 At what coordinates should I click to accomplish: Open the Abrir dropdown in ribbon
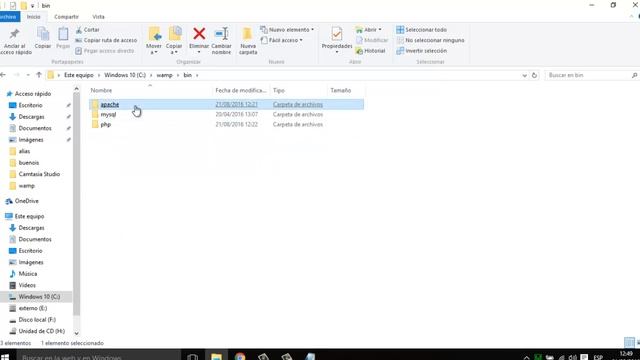(x=369, y=30)
